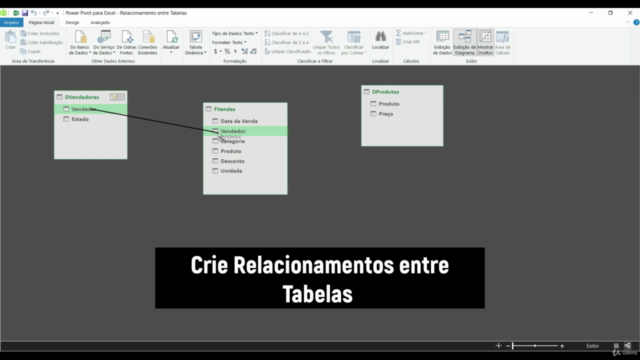Screen dimensions: 640x360
Task: Click the Atualizar refresh icon
Action: point(171,37)
